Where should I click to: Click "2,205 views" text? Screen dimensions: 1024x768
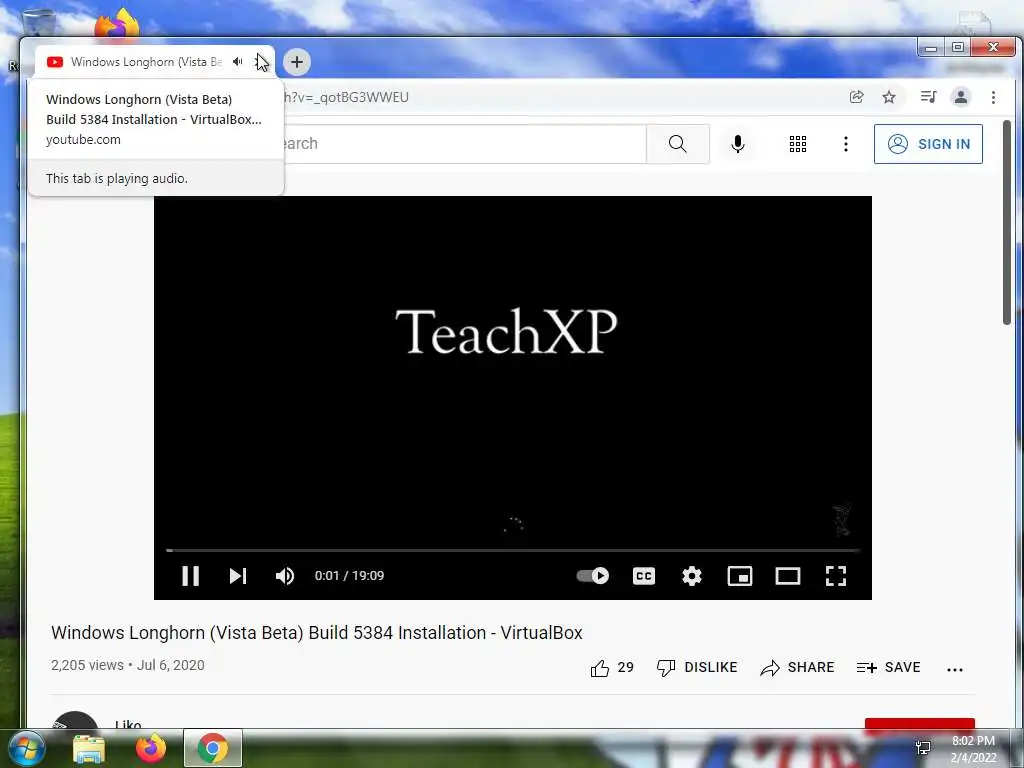pyautogui.click(x=87, y=665)
